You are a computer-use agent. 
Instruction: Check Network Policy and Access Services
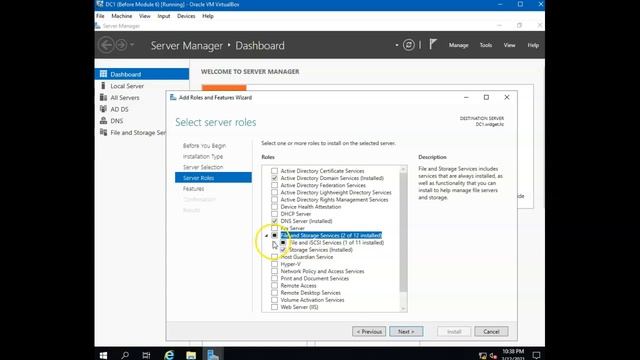click(274, 271)
